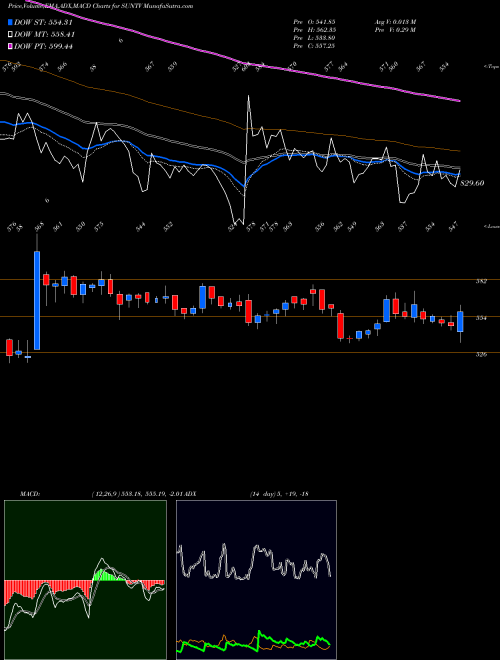Select the DOW PT 599.44 legend label
The height and width of the screenshot is (660, 500).
[43, 46]
